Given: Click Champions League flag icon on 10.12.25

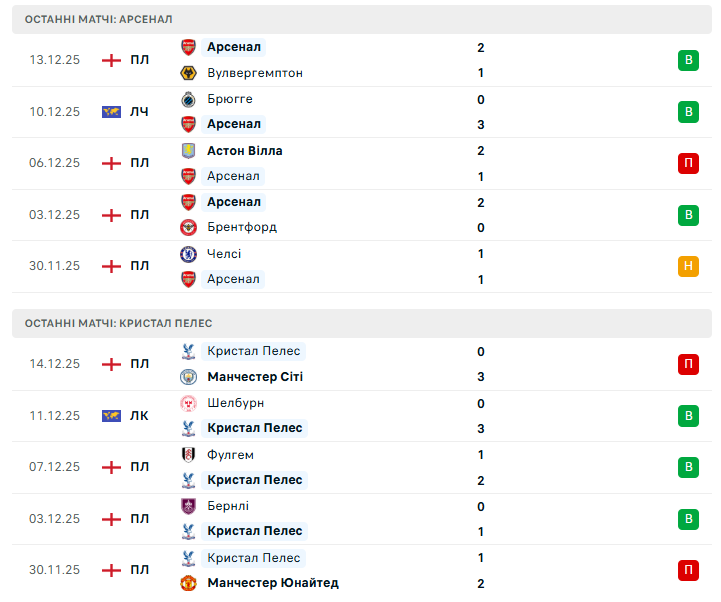Looking at the screenshot, I should click(x=111, y=112).
